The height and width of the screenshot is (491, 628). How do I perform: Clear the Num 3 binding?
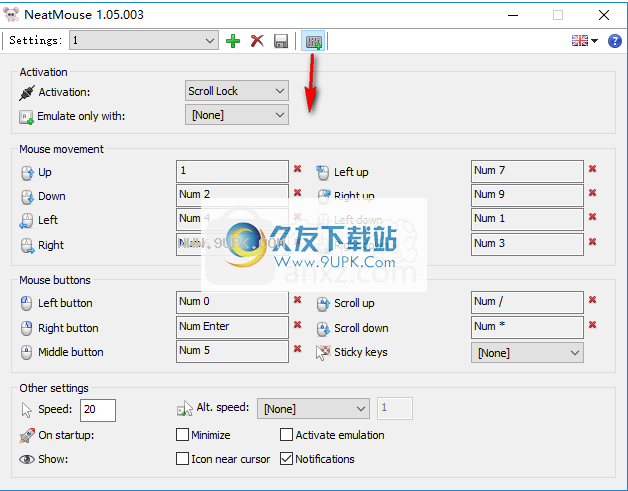click(x=592, y=241)
